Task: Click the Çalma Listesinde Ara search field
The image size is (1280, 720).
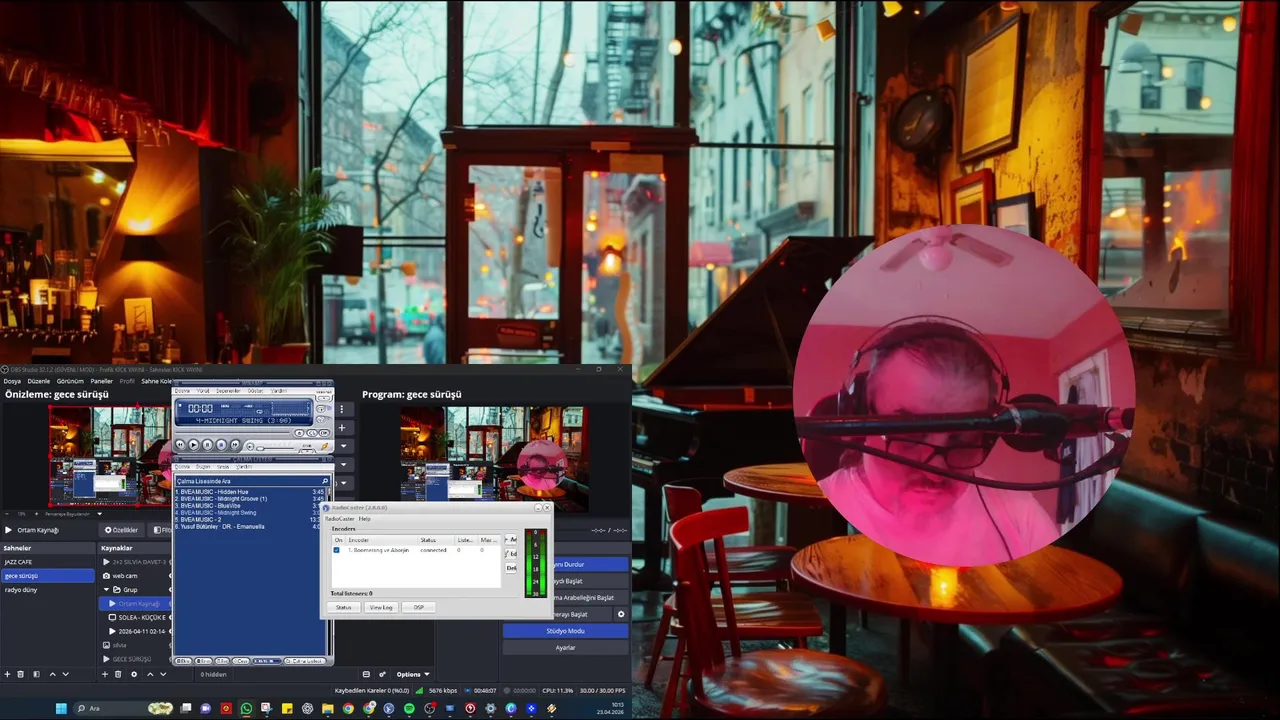Action: click(253, 481)
